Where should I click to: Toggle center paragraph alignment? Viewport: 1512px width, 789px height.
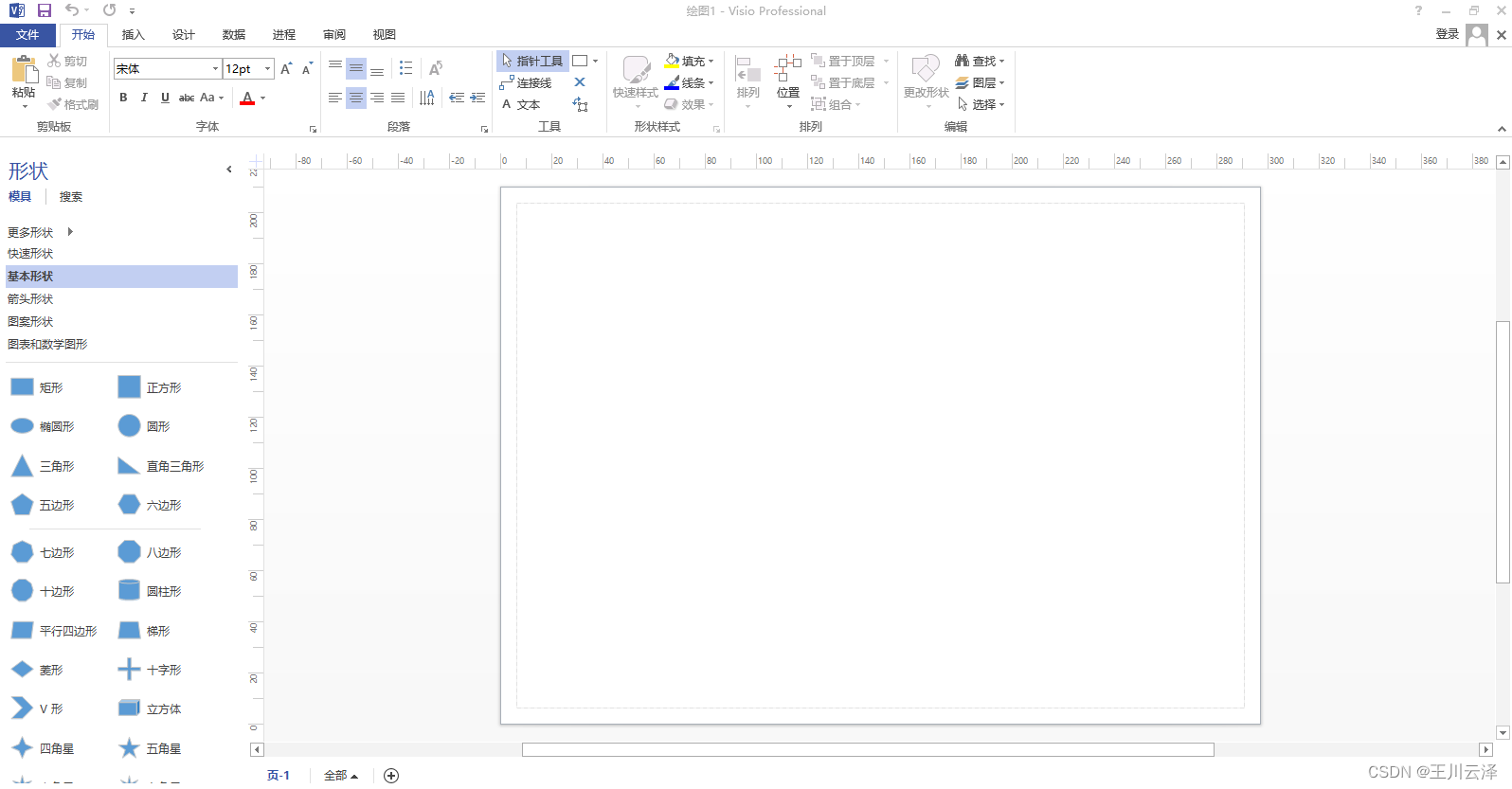(x=356, y=98)
